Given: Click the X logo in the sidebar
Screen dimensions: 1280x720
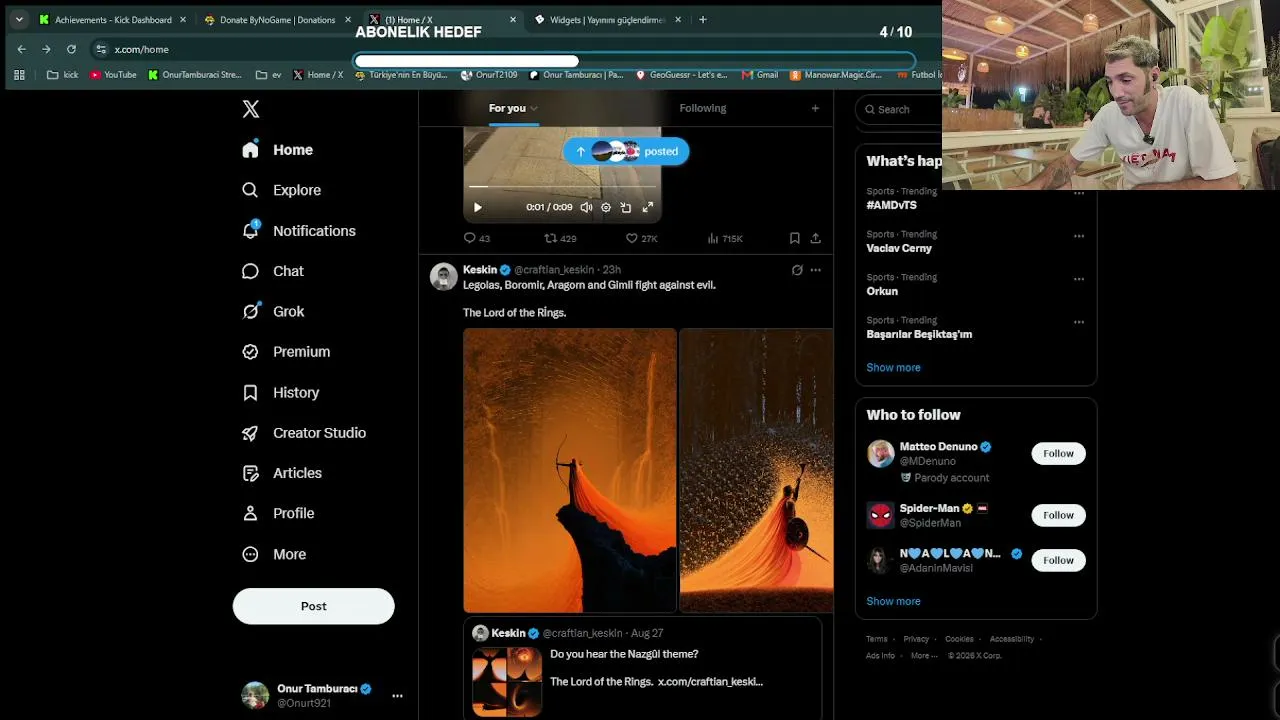Looking at the screenshot, I should [251, 109].
